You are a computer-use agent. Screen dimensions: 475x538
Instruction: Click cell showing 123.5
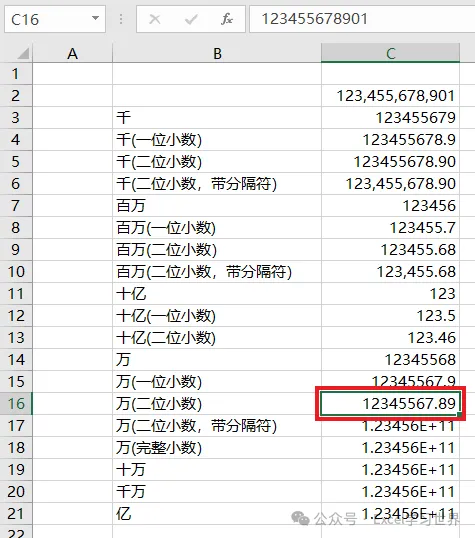[390, 315]
